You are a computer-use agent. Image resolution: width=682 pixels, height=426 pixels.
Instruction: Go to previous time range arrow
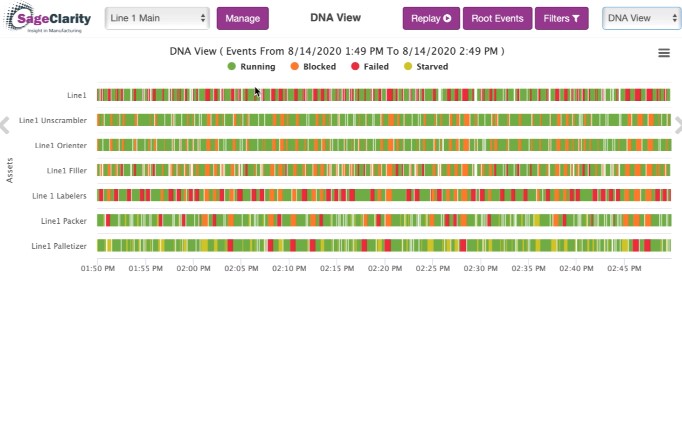click(x=5, y=125)
